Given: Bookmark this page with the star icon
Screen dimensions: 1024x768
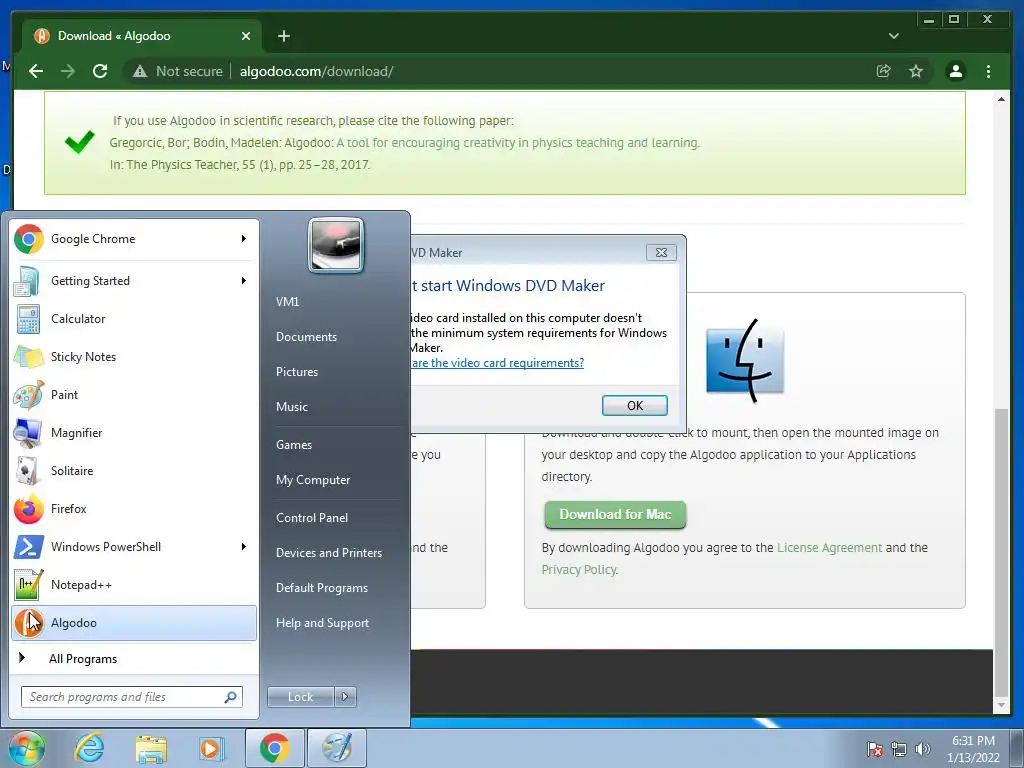Looking at the screenshot, I should click(916, 71).
